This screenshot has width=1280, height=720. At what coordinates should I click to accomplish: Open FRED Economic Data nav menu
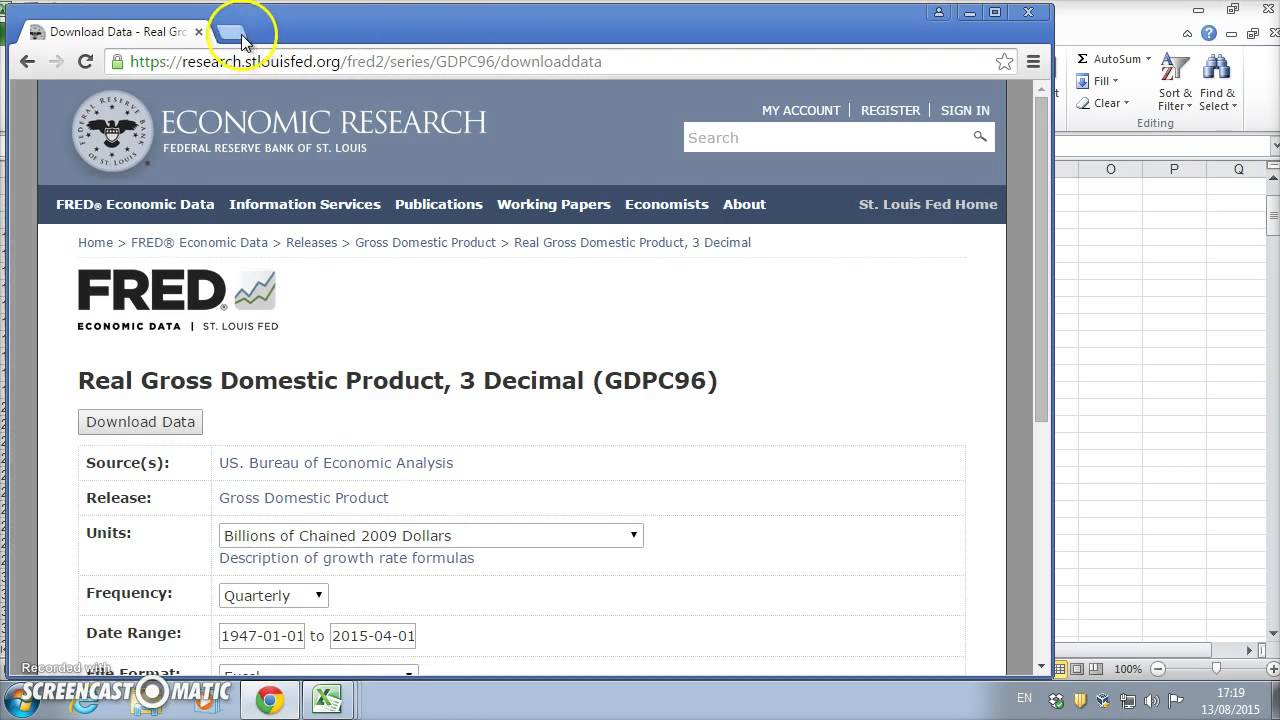[135, 204]
